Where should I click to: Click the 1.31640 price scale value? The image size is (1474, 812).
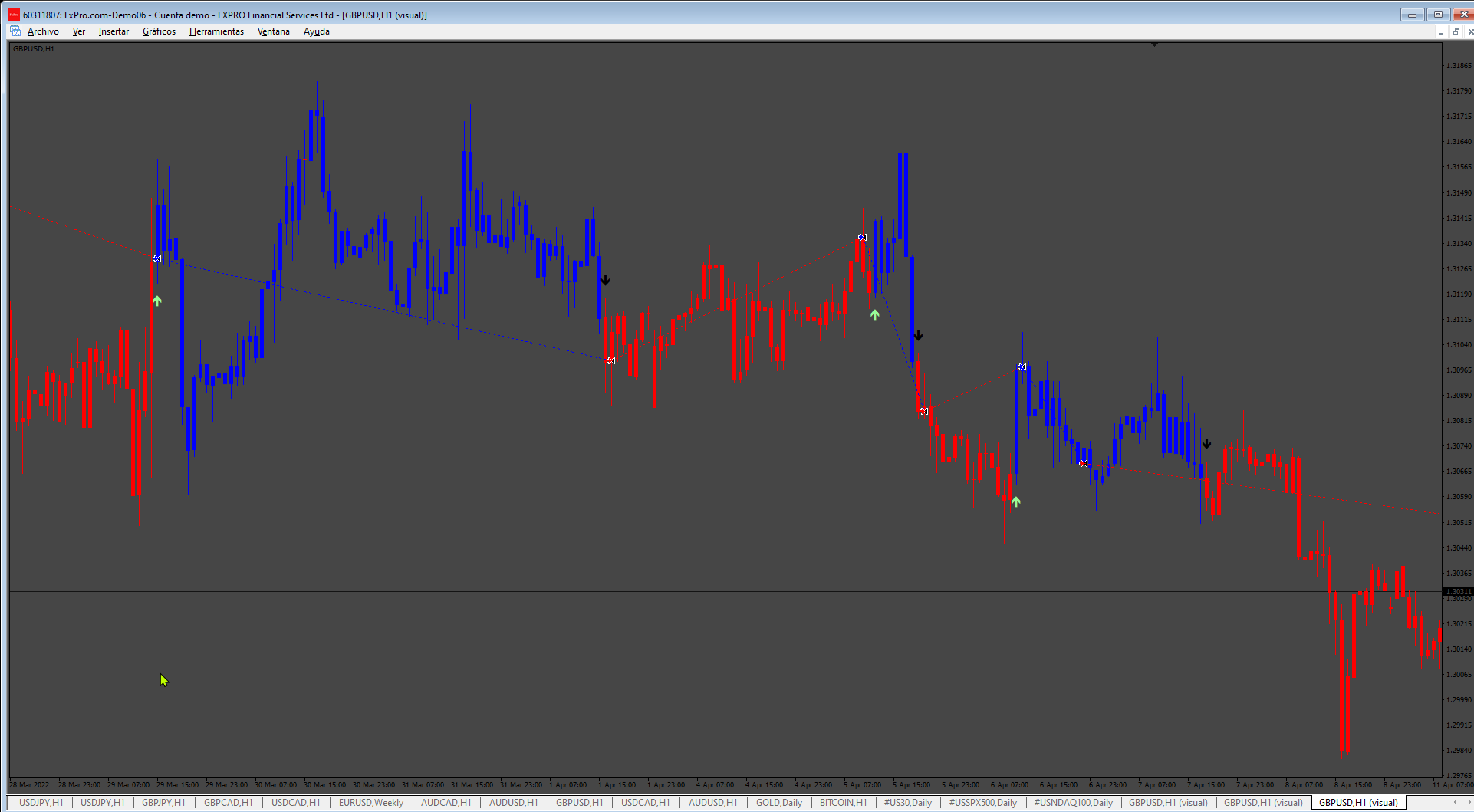[1459, 142]
